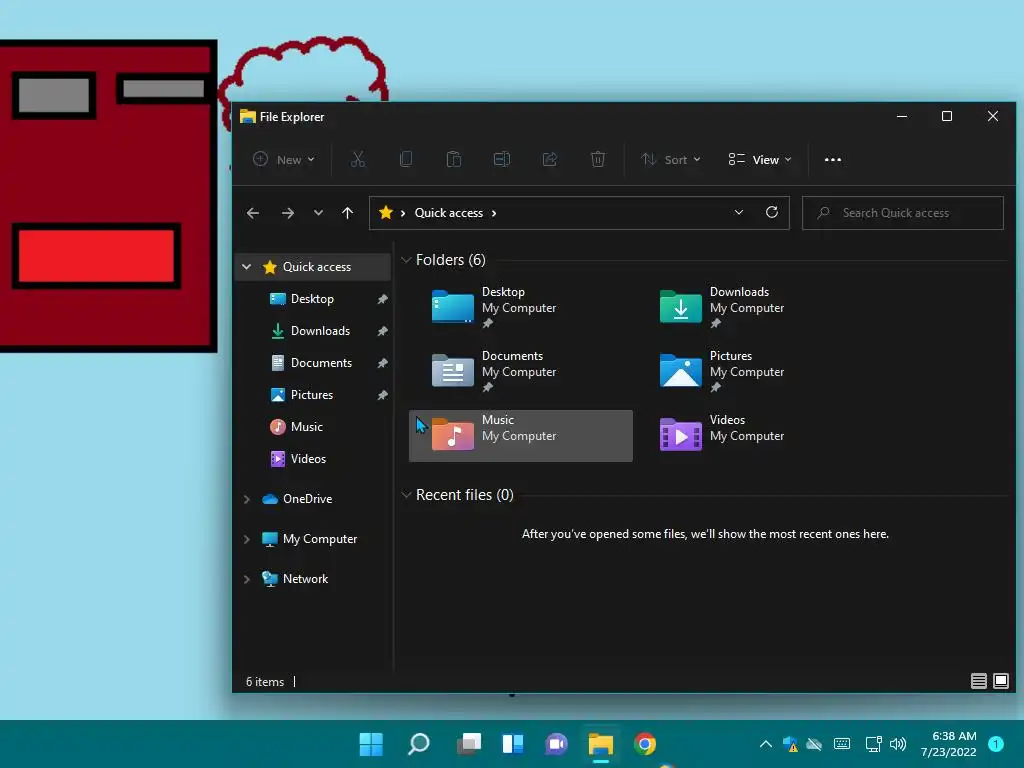Open the clock and date in taskbar
The height and width of the screenshot is (768, 1024).
click(x=948, y=744)
